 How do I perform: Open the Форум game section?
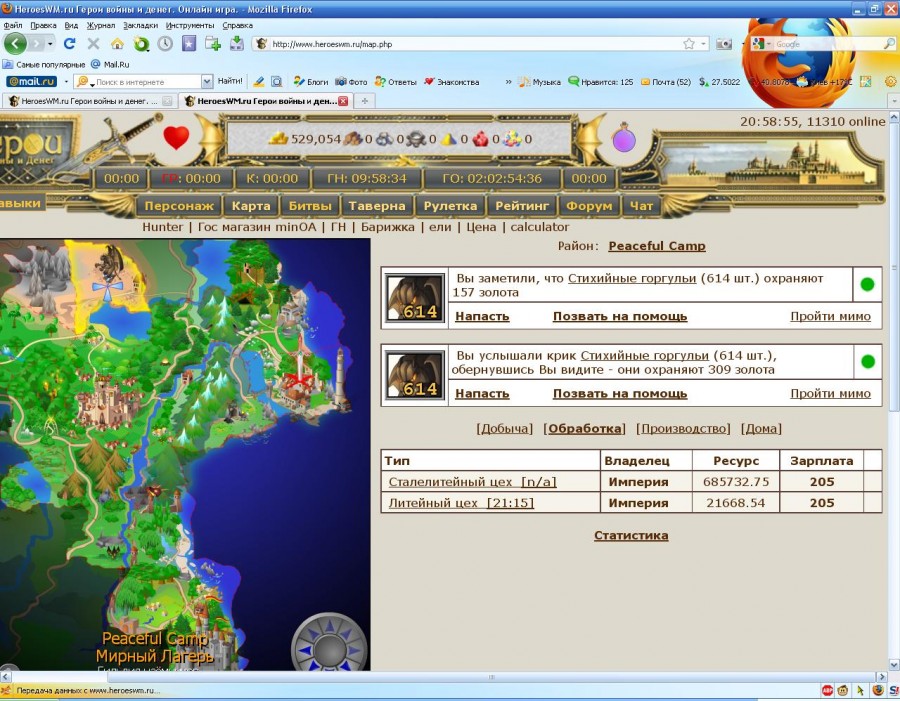click(x=589, y=206)
